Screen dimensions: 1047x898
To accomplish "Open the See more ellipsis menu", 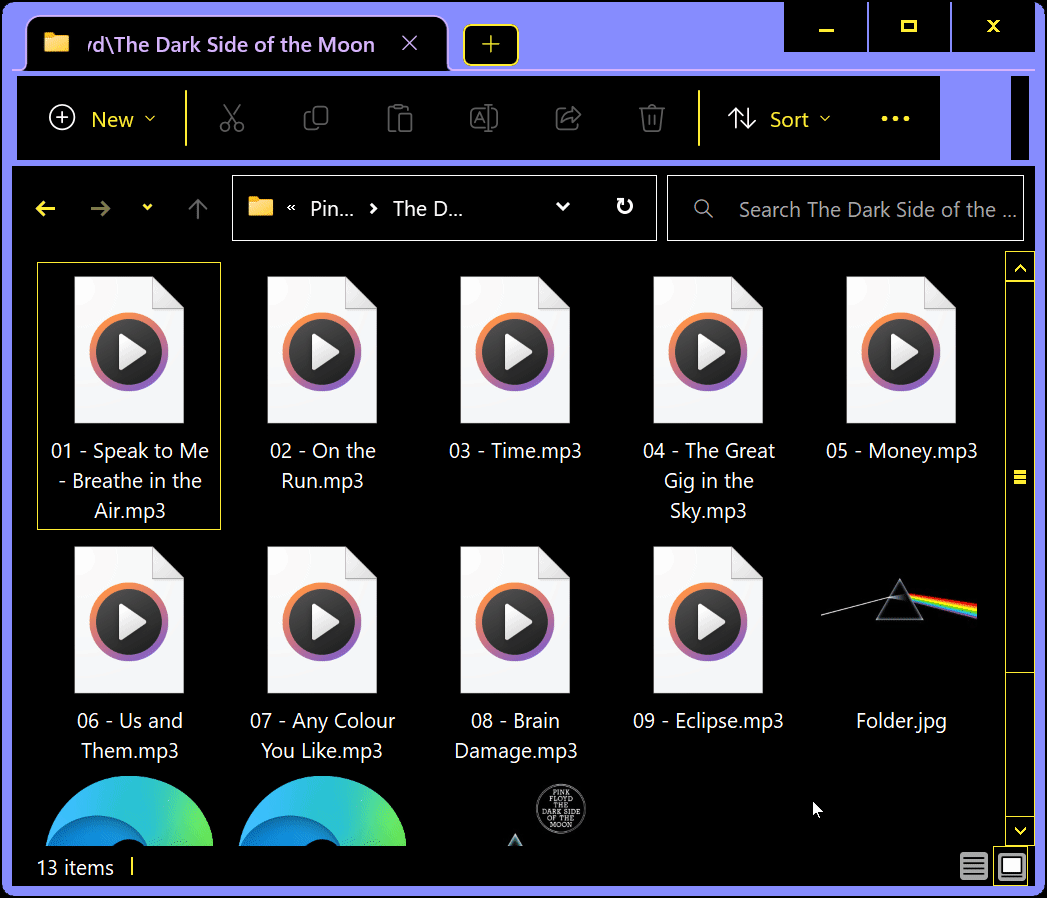I will (x=895, y=119).
